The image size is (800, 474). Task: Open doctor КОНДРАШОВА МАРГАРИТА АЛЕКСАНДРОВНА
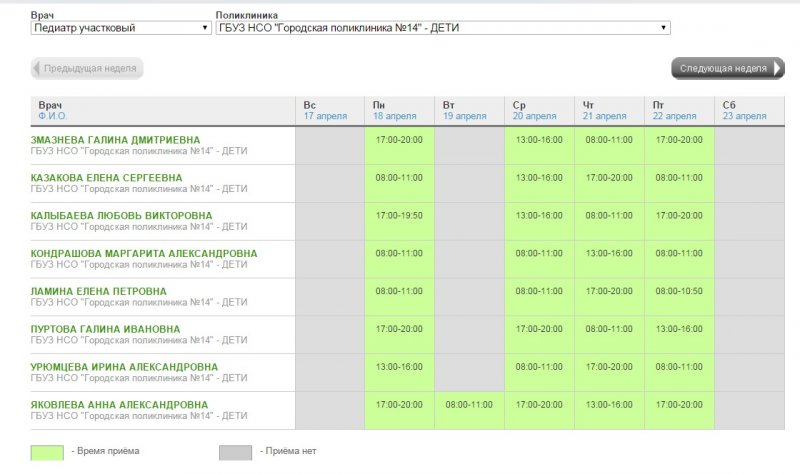pos(144,253)
